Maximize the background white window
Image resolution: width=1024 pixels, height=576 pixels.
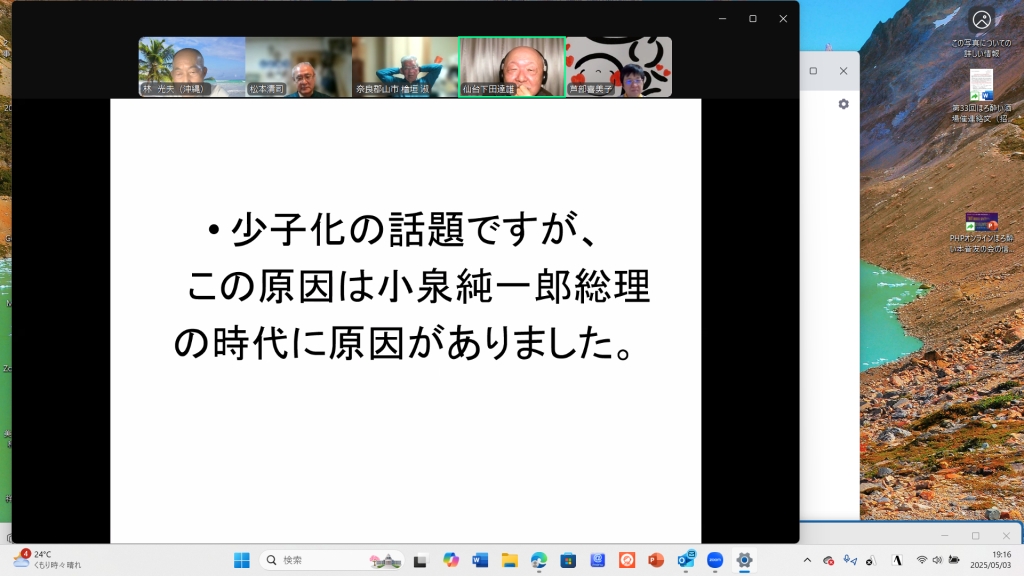pyautogui.click(x=813, y=71)
